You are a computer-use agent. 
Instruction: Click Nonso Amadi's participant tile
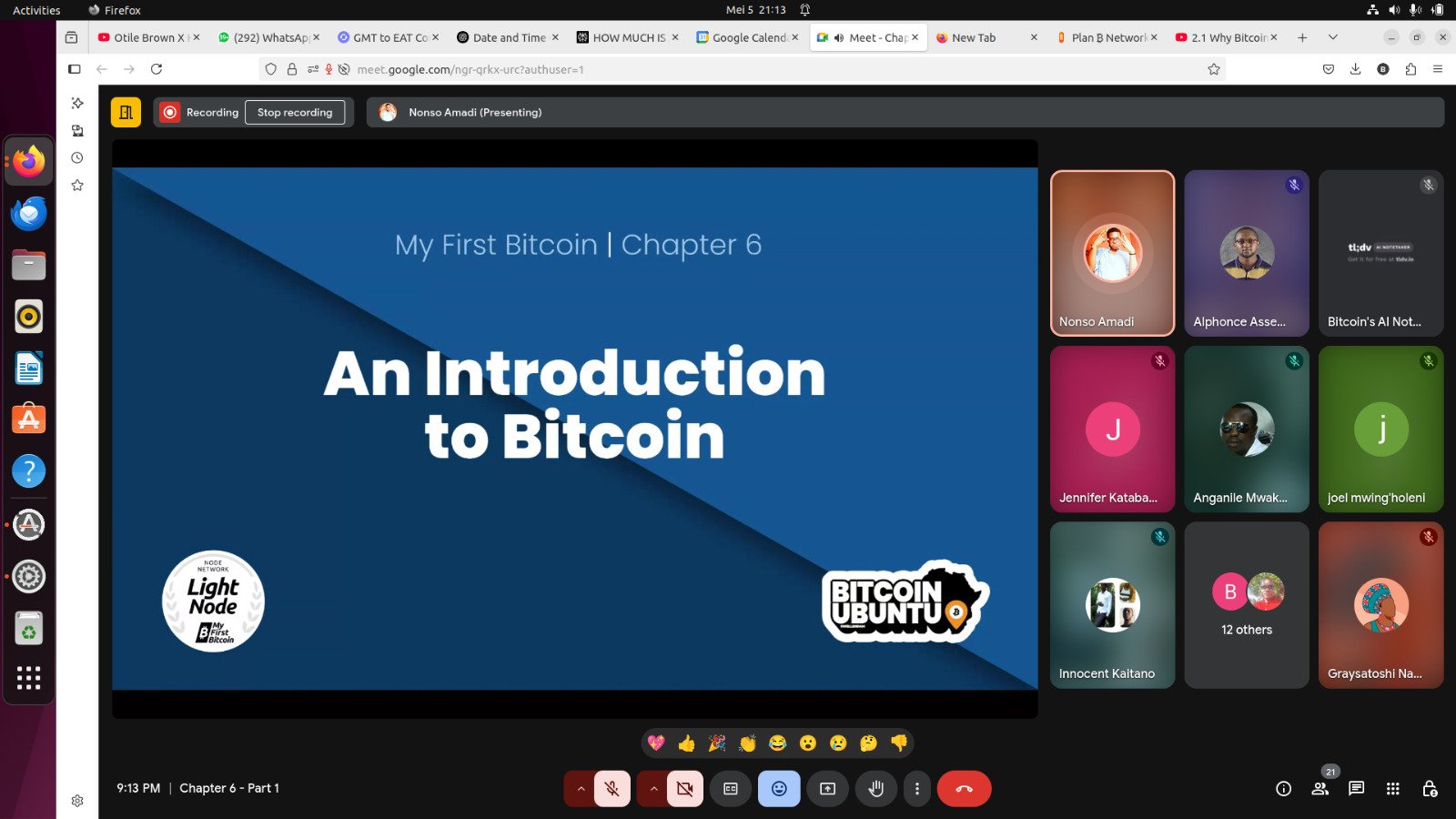click(x=1112, y=253)
